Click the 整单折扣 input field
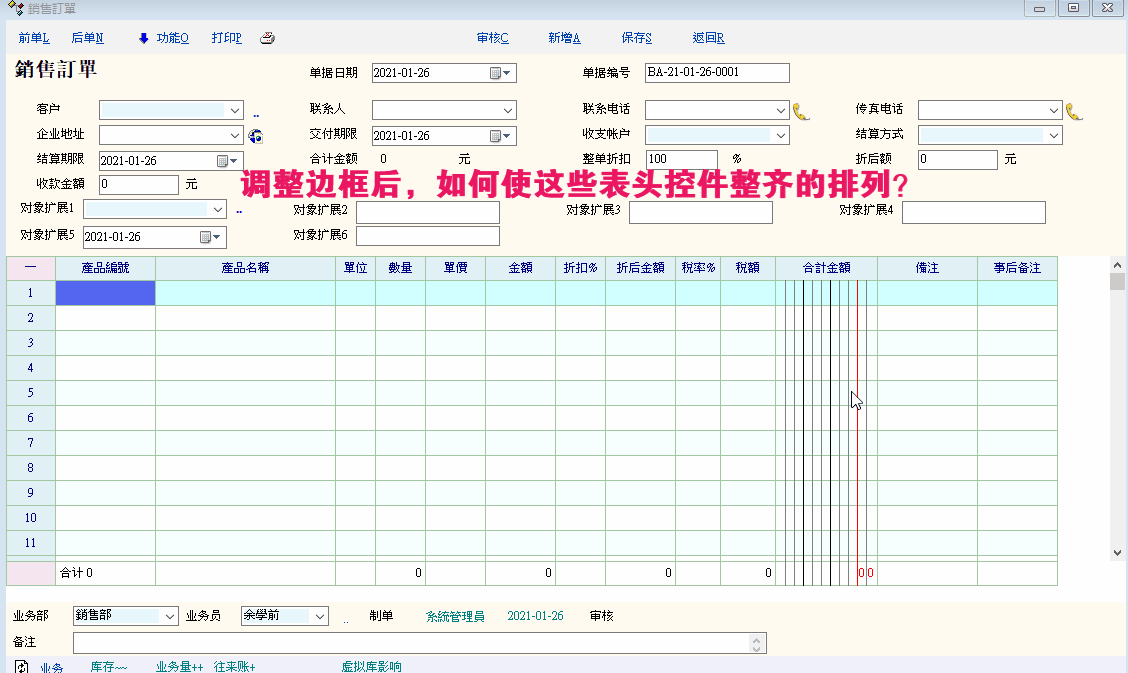1128x673 pixels. click(681, 160)
